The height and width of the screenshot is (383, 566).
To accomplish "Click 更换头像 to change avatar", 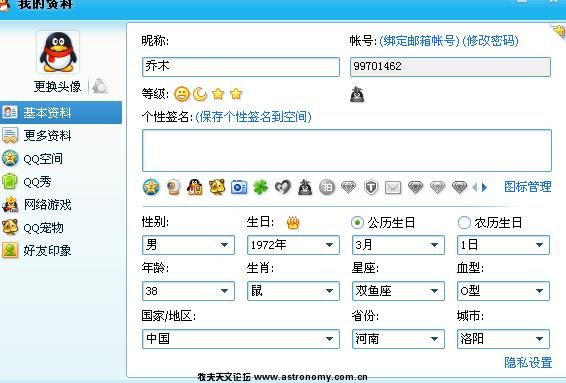I will coord(58,87).
